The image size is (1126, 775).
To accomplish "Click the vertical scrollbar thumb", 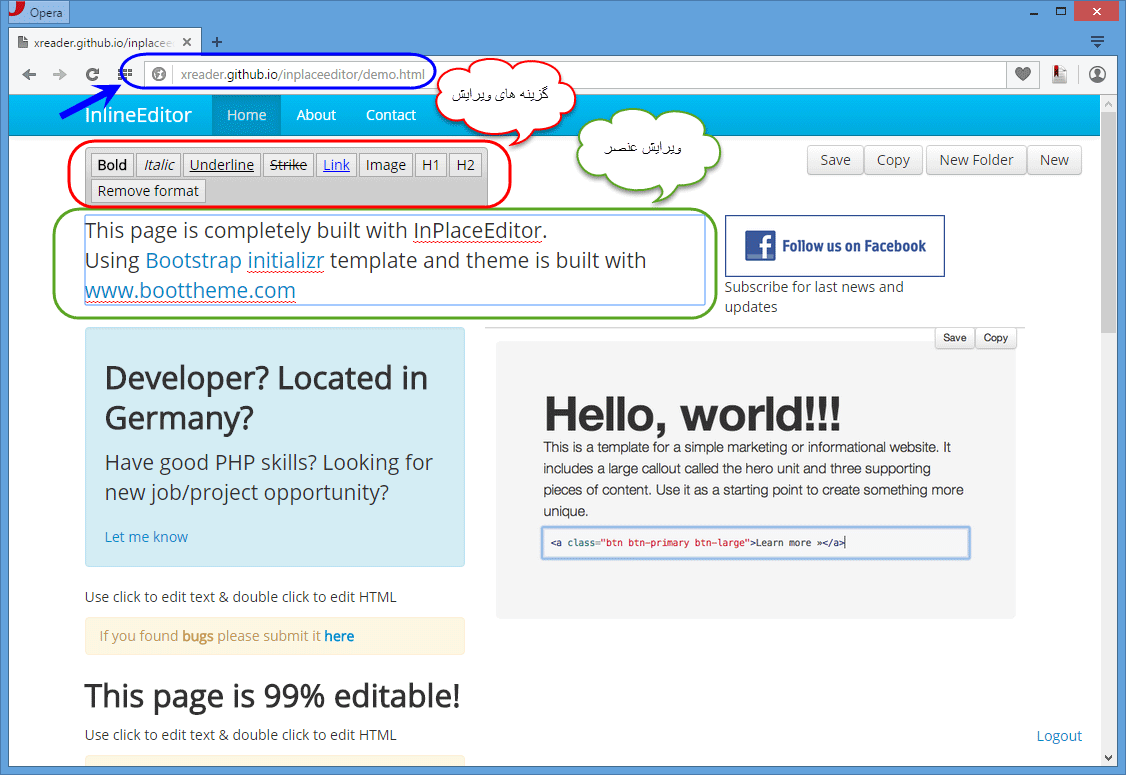I will 1109,223.
